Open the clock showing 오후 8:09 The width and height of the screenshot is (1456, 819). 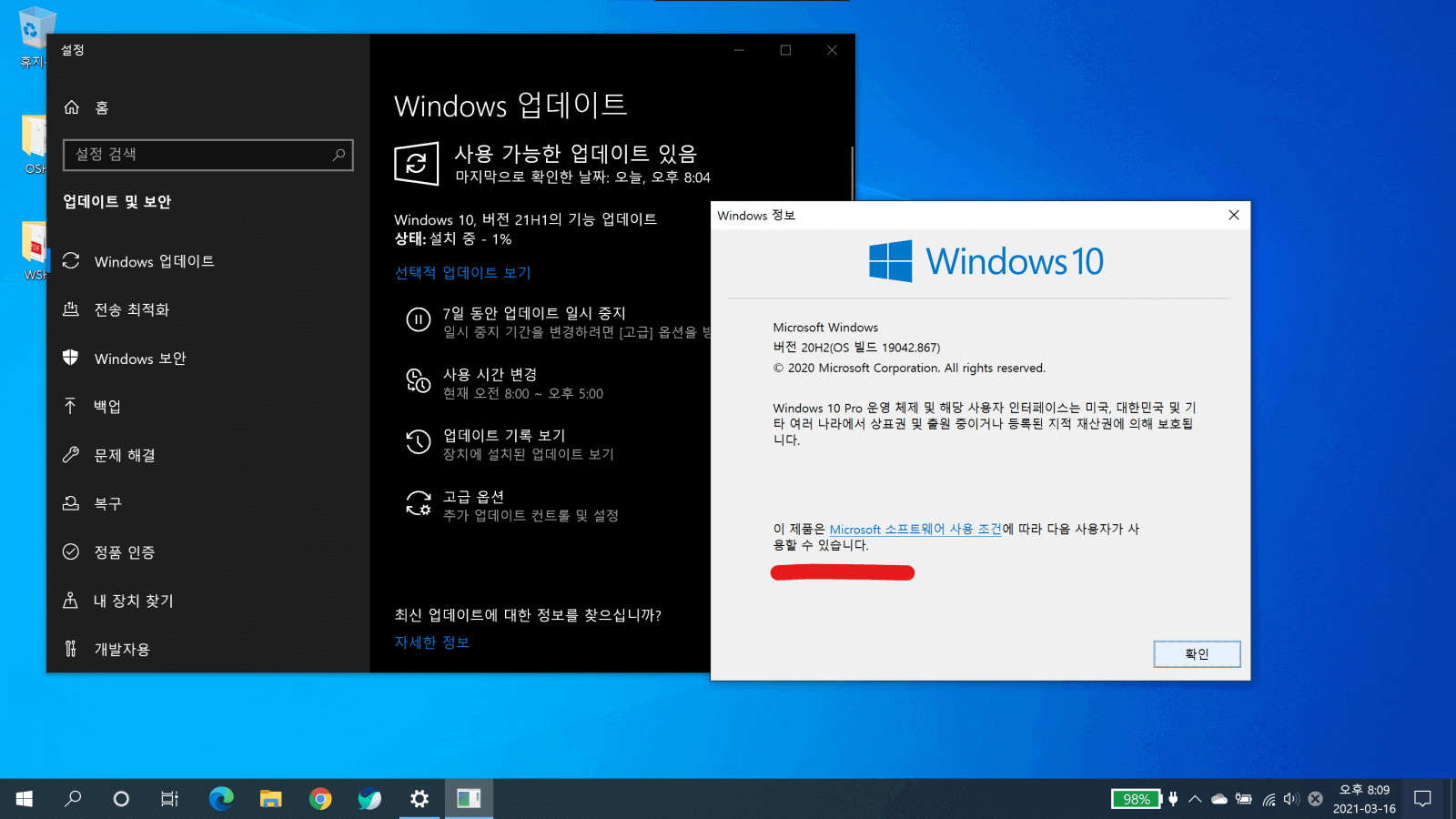pos(1364,799)
